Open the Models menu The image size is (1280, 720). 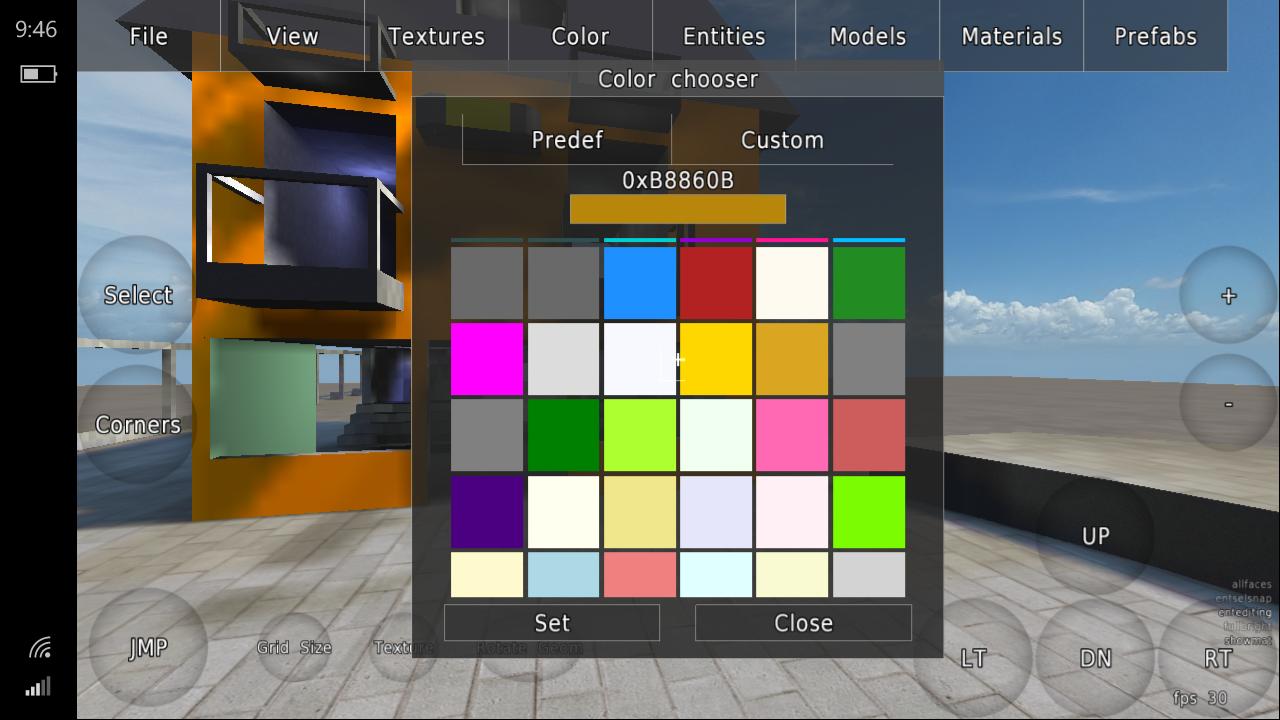868,36
